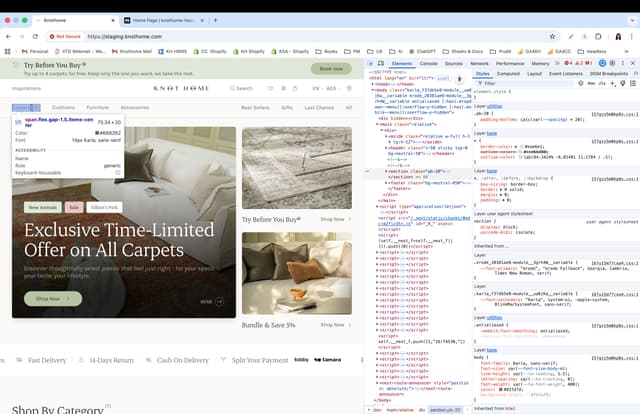The width and height of the screenshot is (640, 414).
Task: Open DevTools settings gear
Action: [612, 63]
